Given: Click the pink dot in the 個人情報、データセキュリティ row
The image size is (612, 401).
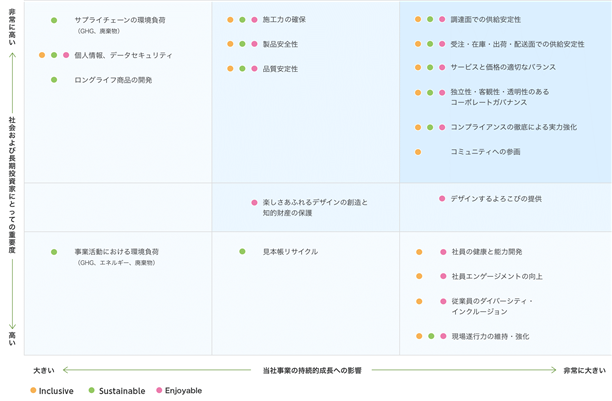Looking at the screenshot, I should (66, 55).
